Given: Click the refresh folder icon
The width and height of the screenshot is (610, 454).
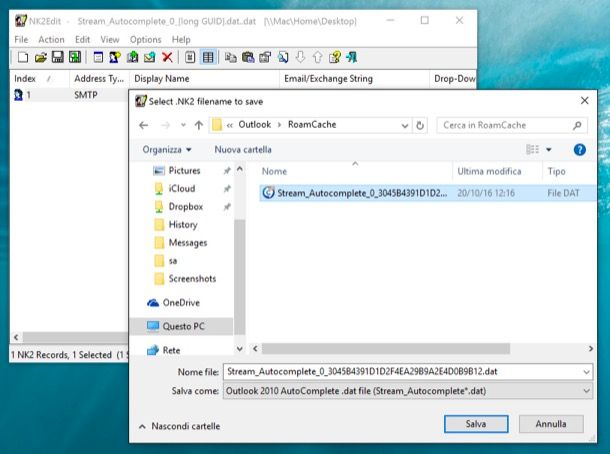Looking at the screenshot, I should coord(420,125).
